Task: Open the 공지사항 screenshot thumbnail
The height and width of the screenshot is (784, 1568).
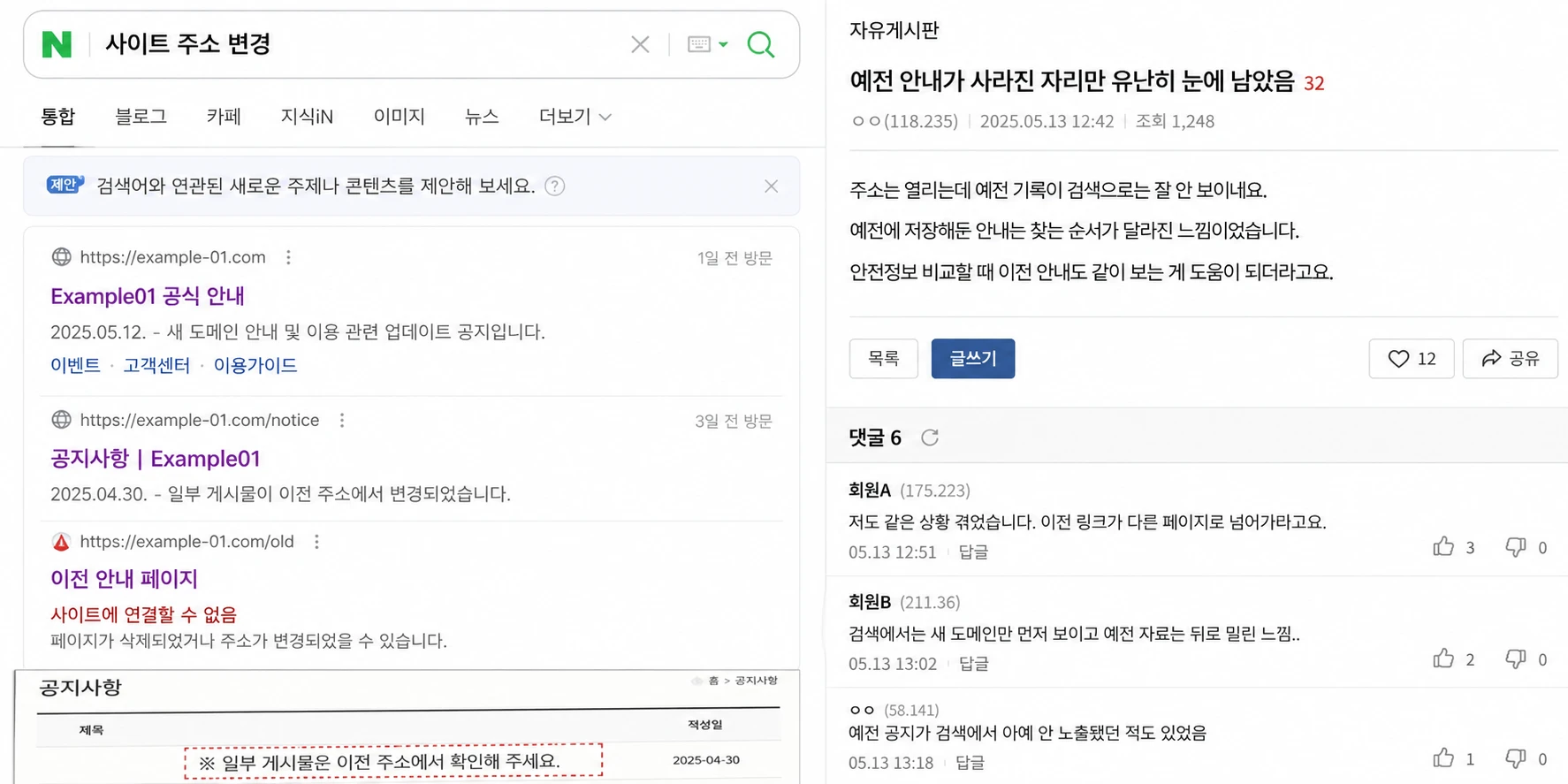Action: point(407,727)
